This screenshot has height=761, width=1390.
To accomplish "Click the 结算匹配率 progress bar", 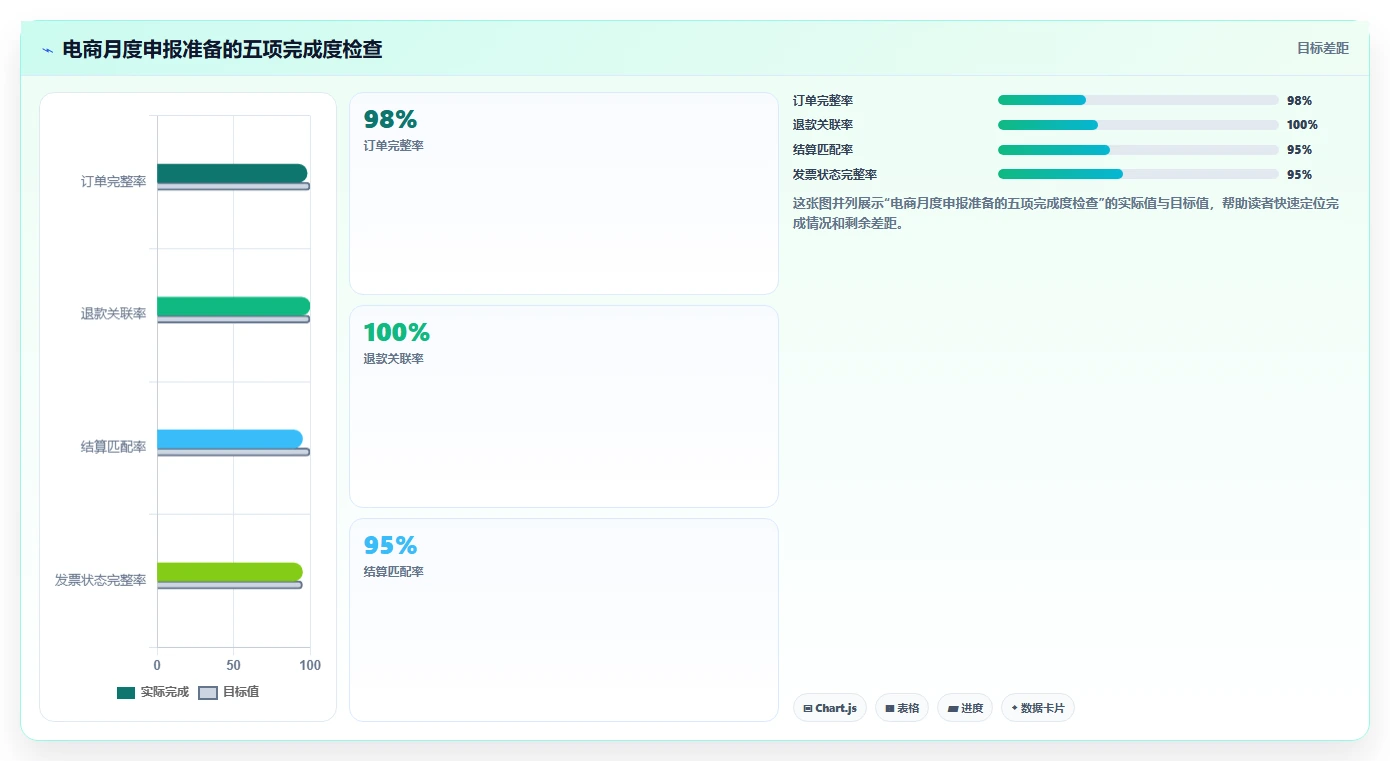I will click(x=1138, y=150).
